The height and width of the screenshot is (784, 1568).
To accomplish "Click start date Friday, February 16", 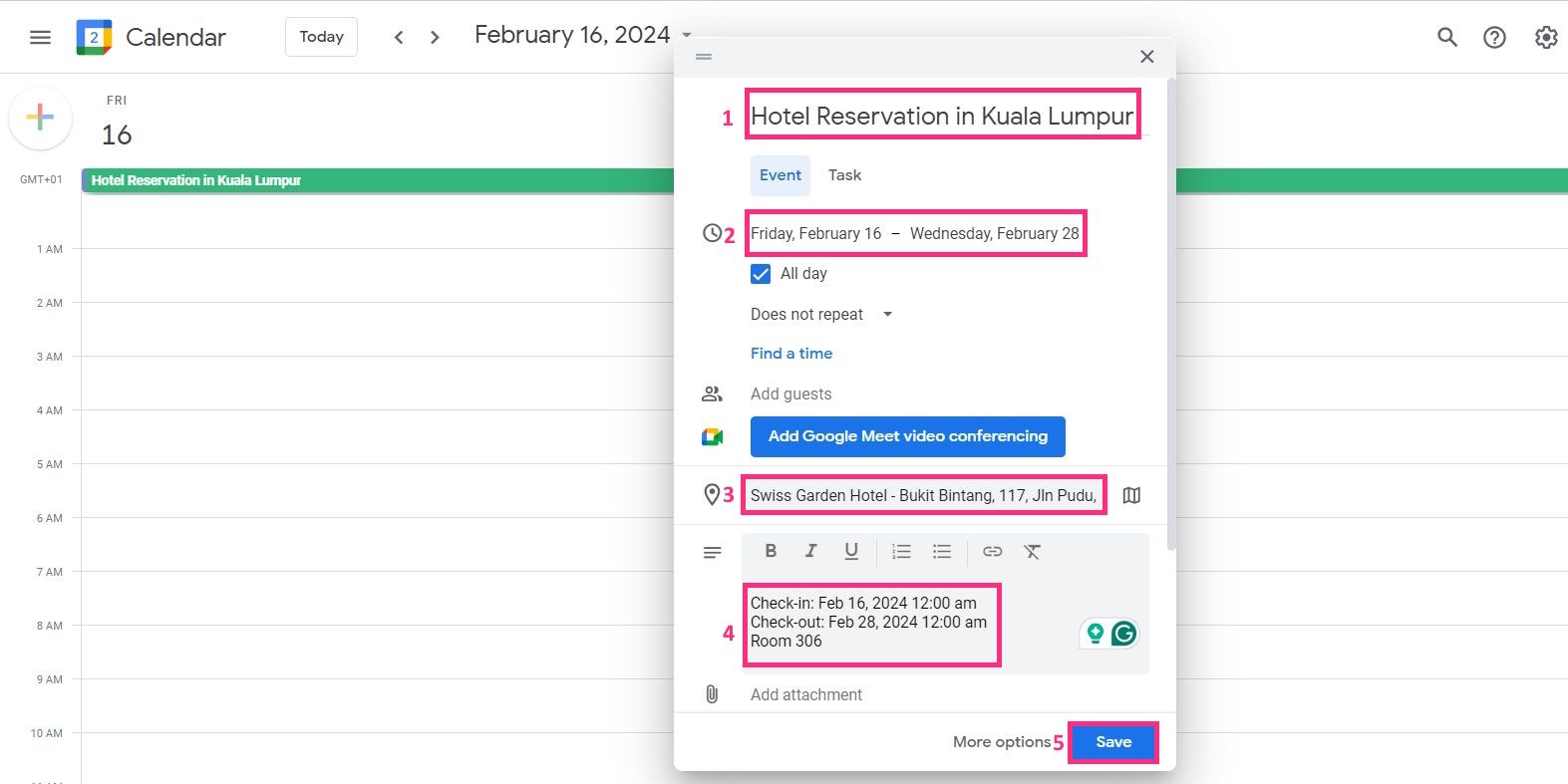I will (816, 233).
